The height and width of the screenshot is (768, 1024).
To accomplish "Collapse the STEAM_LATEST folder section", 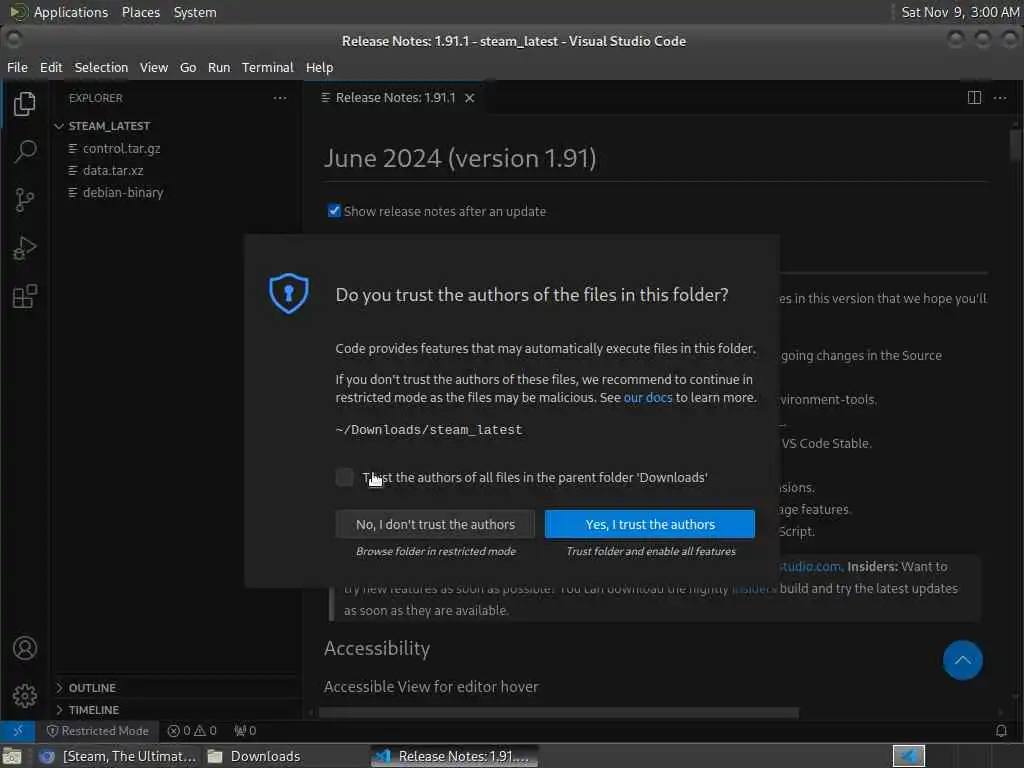I will click(x=109, y=126).
